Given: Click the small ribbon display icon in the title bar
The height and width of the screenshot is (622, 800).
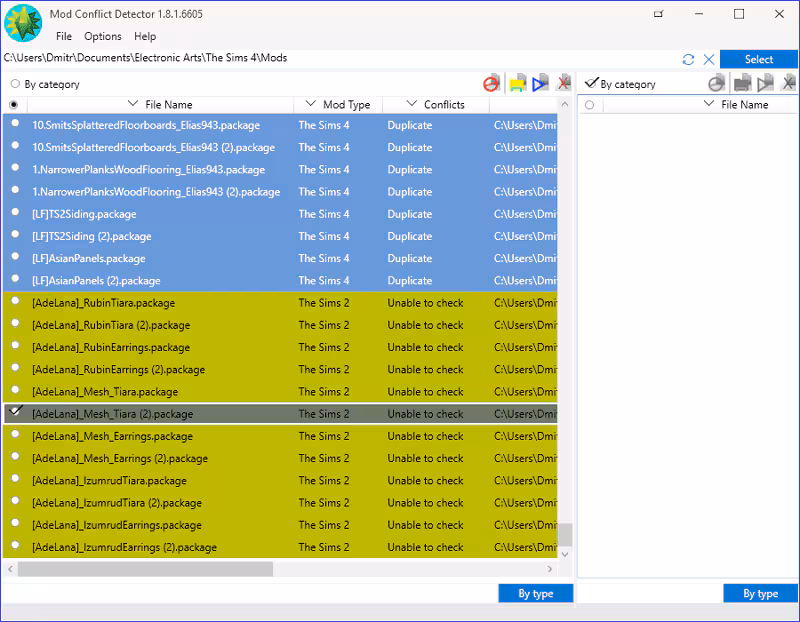Looking at the screenshot, I should 659,14.
